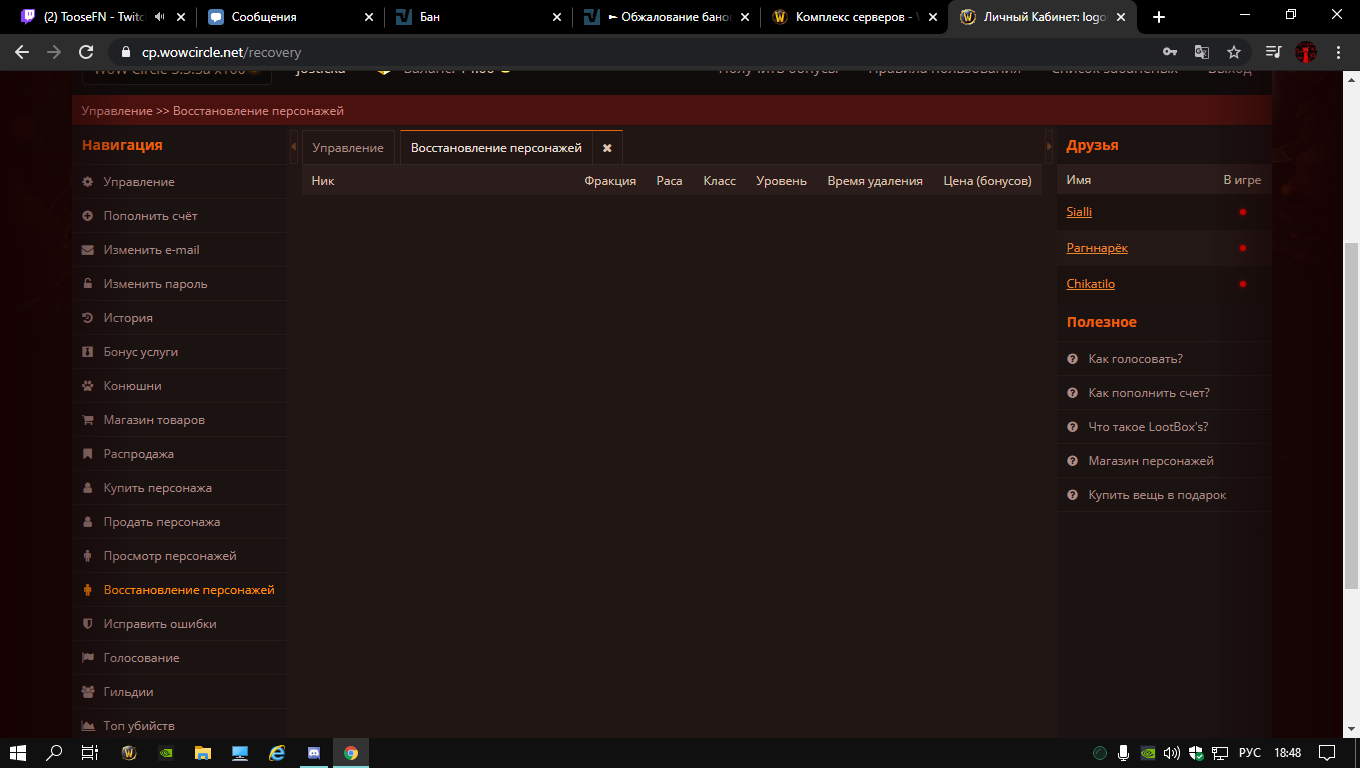Bookmark this page with the star icon
The height and width of the screenshot is (768, 1360).
(x=1234, y=52)
